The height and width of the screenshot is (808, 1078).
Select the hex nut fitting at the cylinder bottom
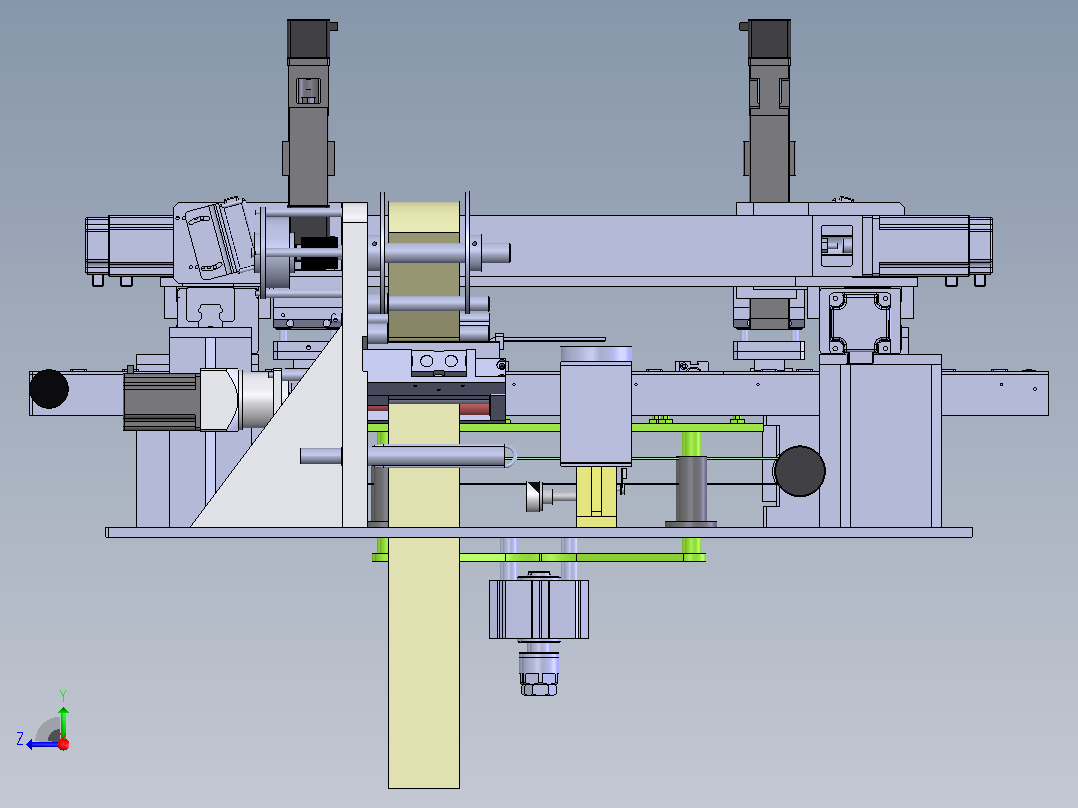(x=539, y=684)
